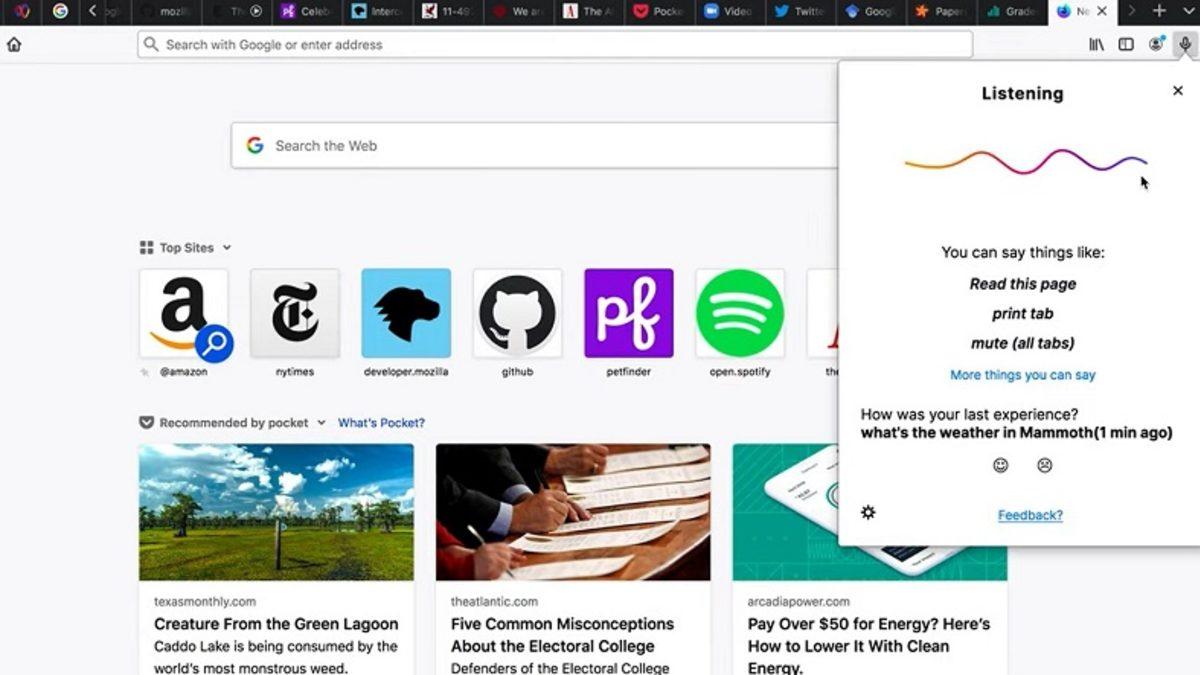Viewport: 1200px width, 675px height.
Task: Open the open.spotify top site shortcut
Action: (x=739, y=313)
